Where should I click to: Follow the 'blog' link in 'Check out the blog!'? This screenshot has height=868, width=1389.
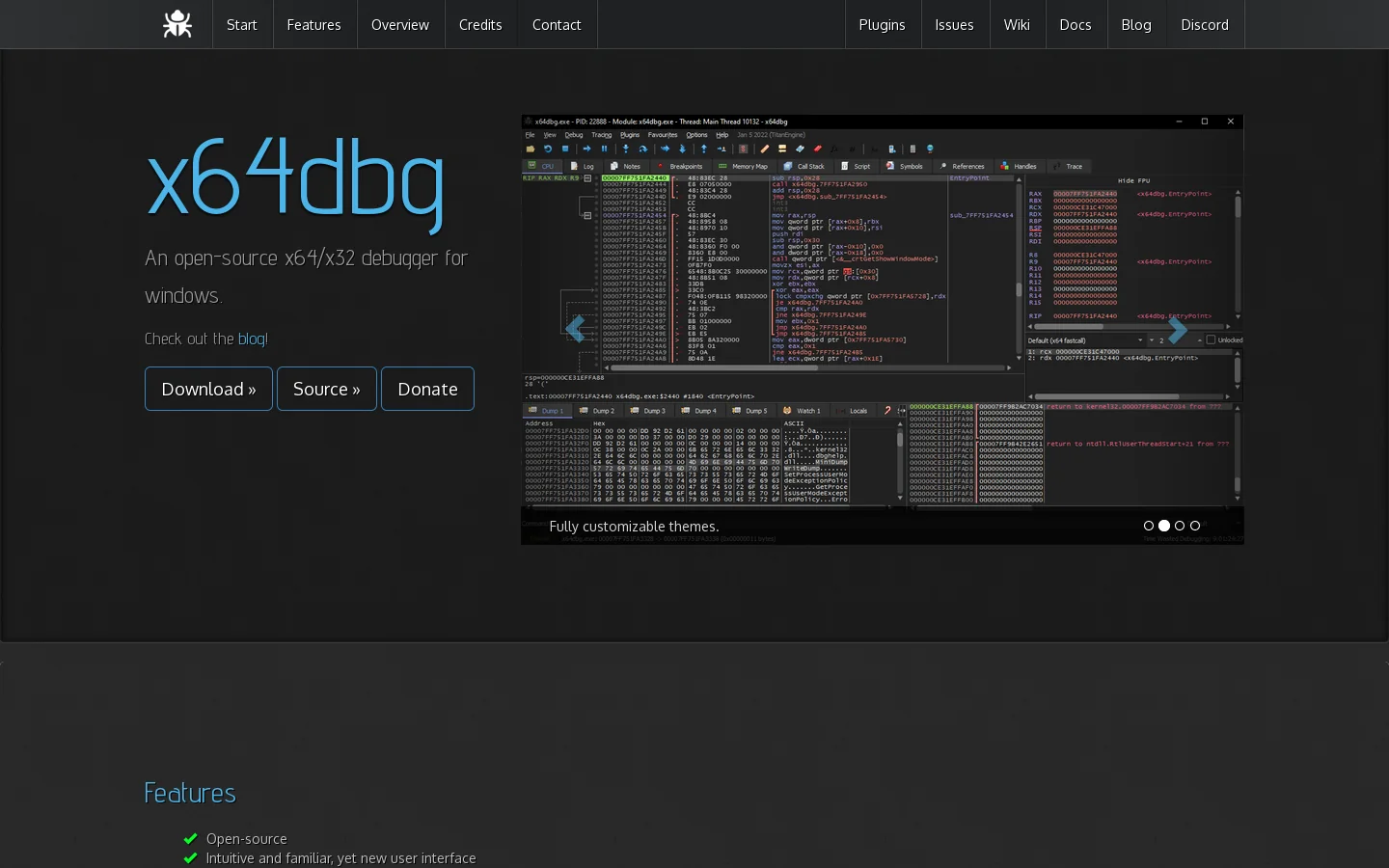pyautogui.click(x=251, y=339)
